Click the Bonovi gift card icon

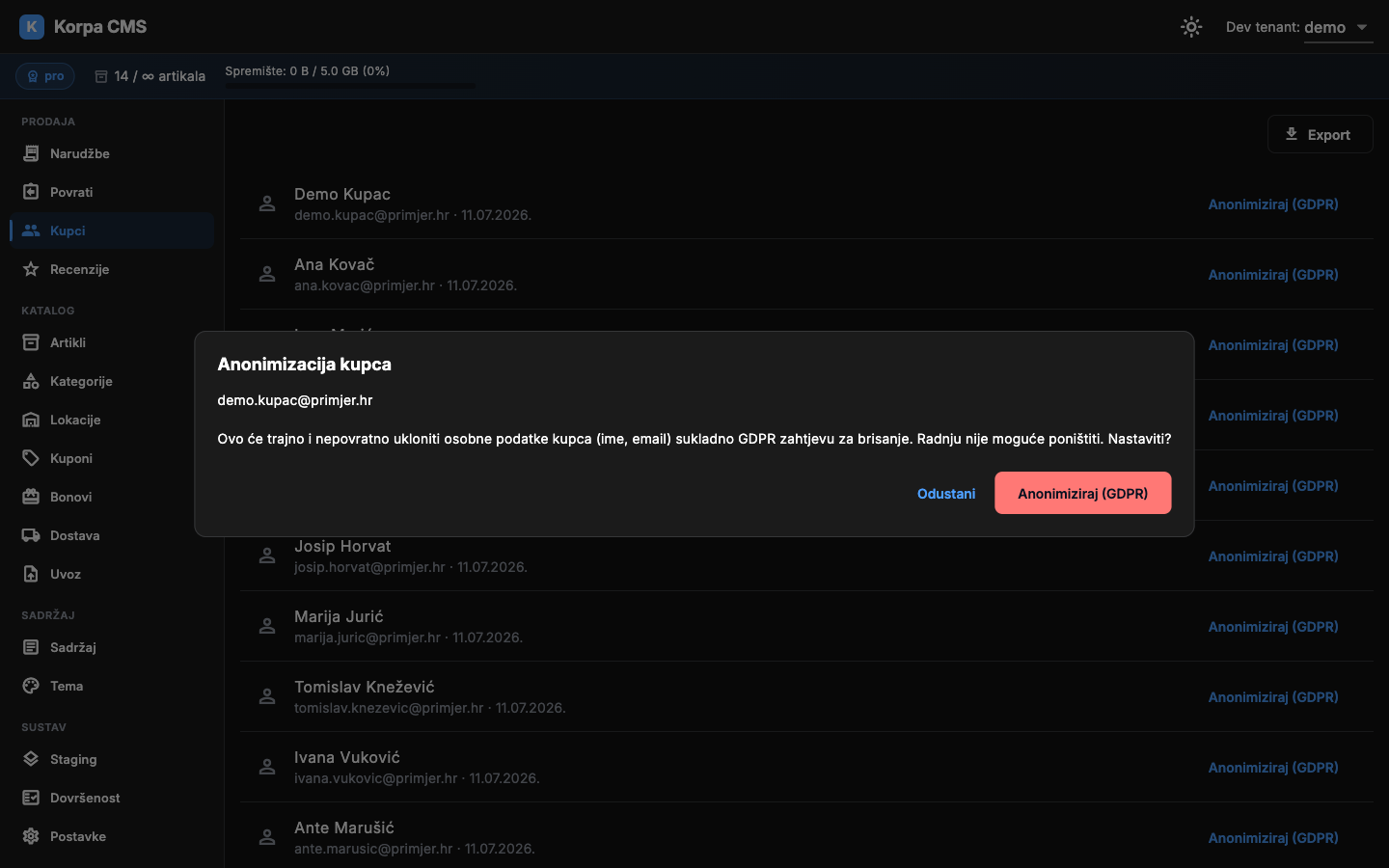coord(31,497)
